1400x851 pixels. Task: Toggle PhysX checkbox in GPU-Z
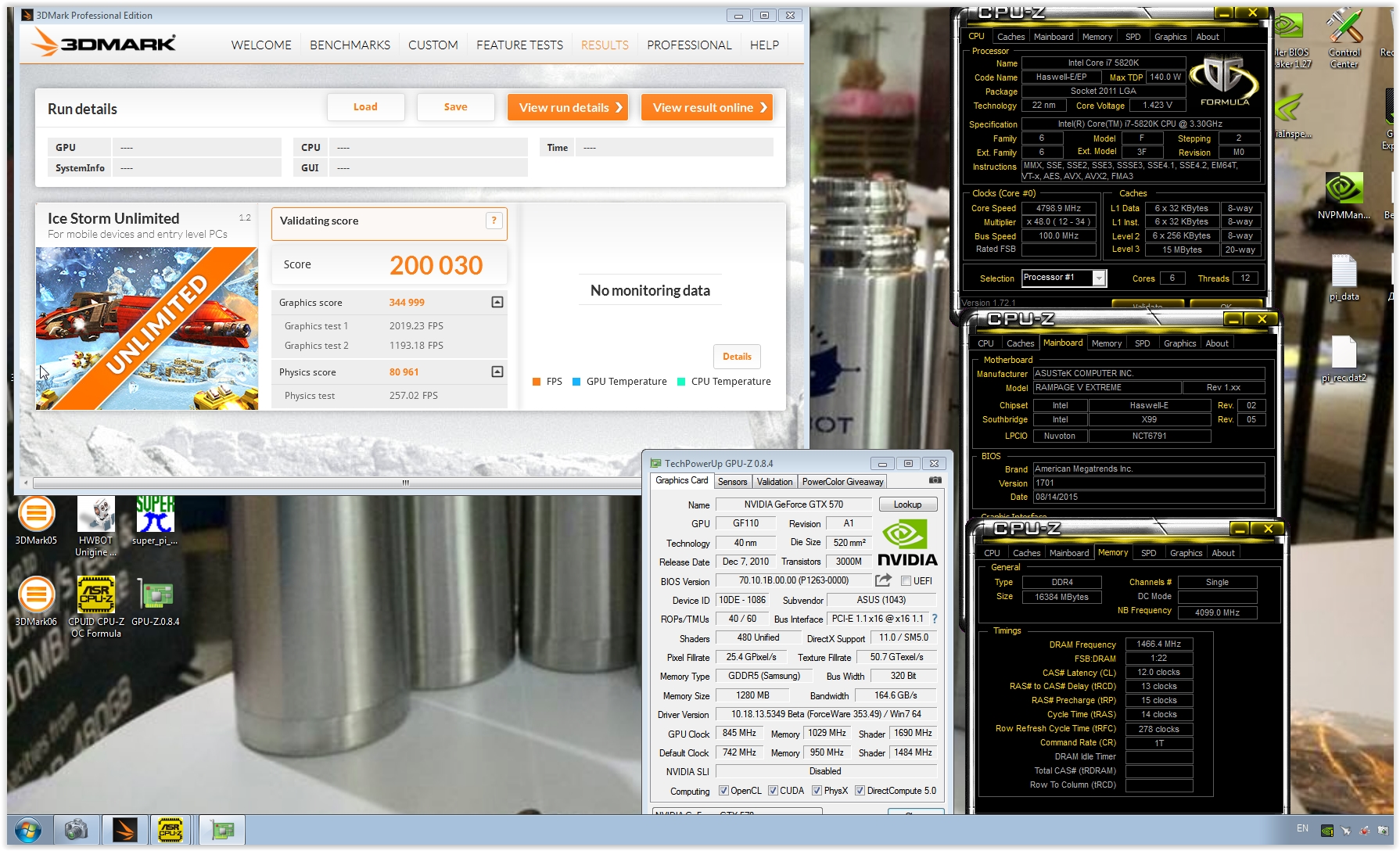817,791
